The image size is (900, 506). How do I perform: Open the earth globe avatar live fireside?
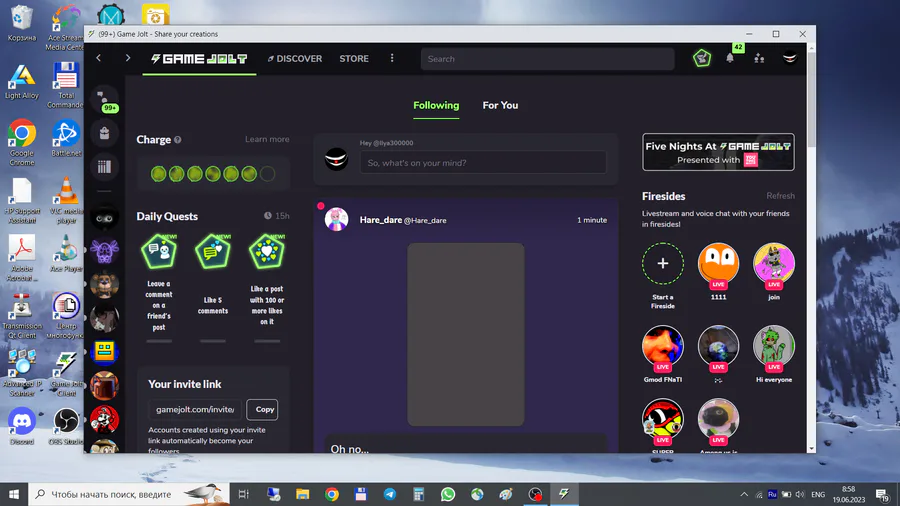pyautogui.click(x=718, y=347)
